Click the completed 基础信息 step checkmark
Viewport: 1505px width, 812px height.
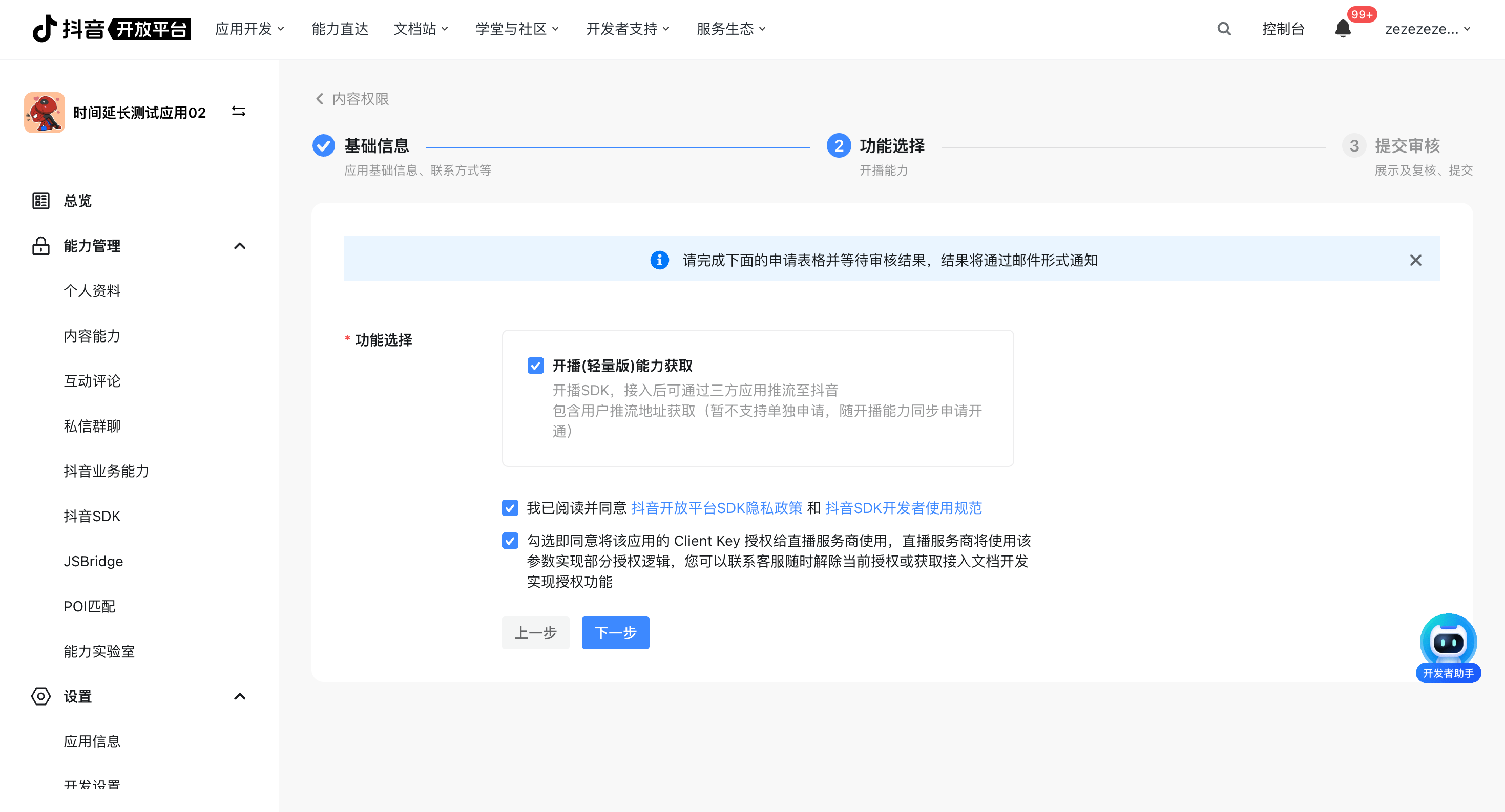pyautogui.click(x=324, y=145)
